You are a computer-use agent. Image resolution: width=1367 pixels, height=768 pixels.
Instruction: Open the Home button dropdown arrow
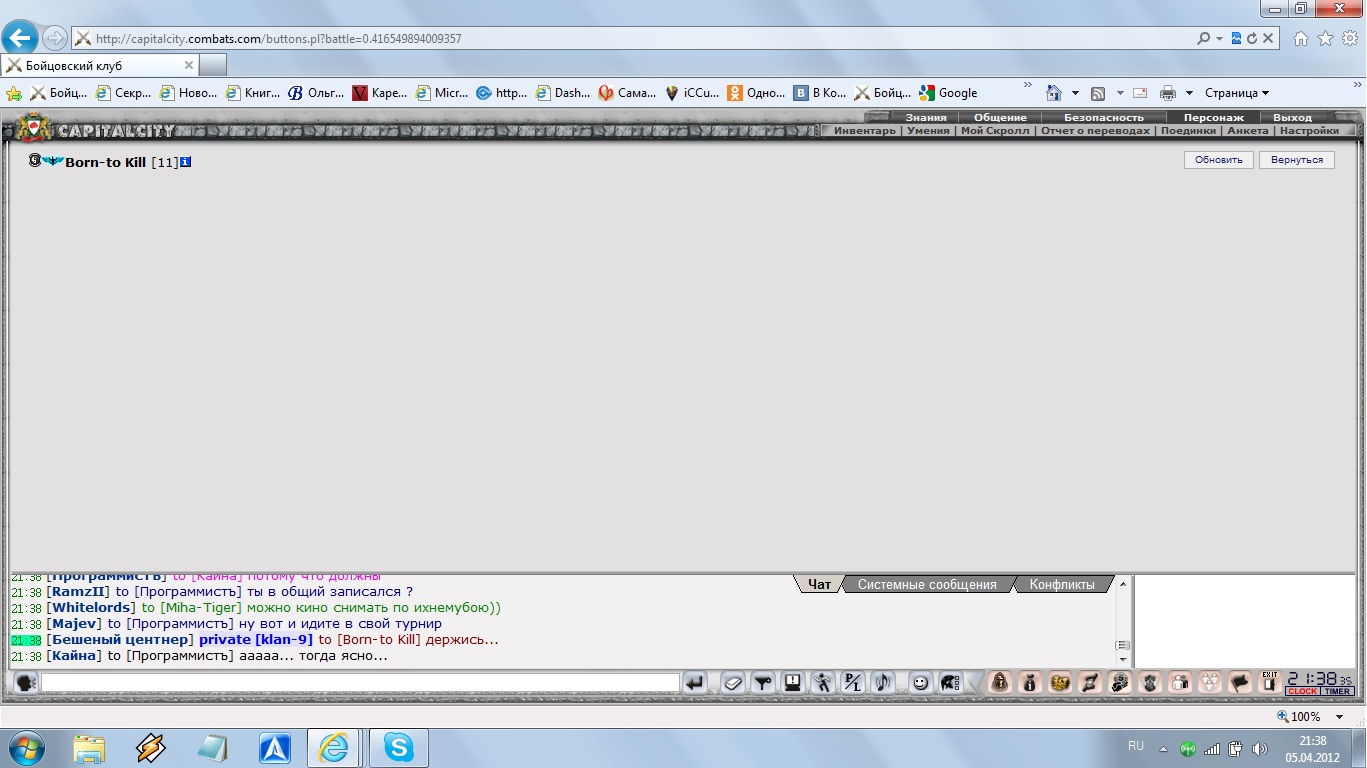point(1075,93)
